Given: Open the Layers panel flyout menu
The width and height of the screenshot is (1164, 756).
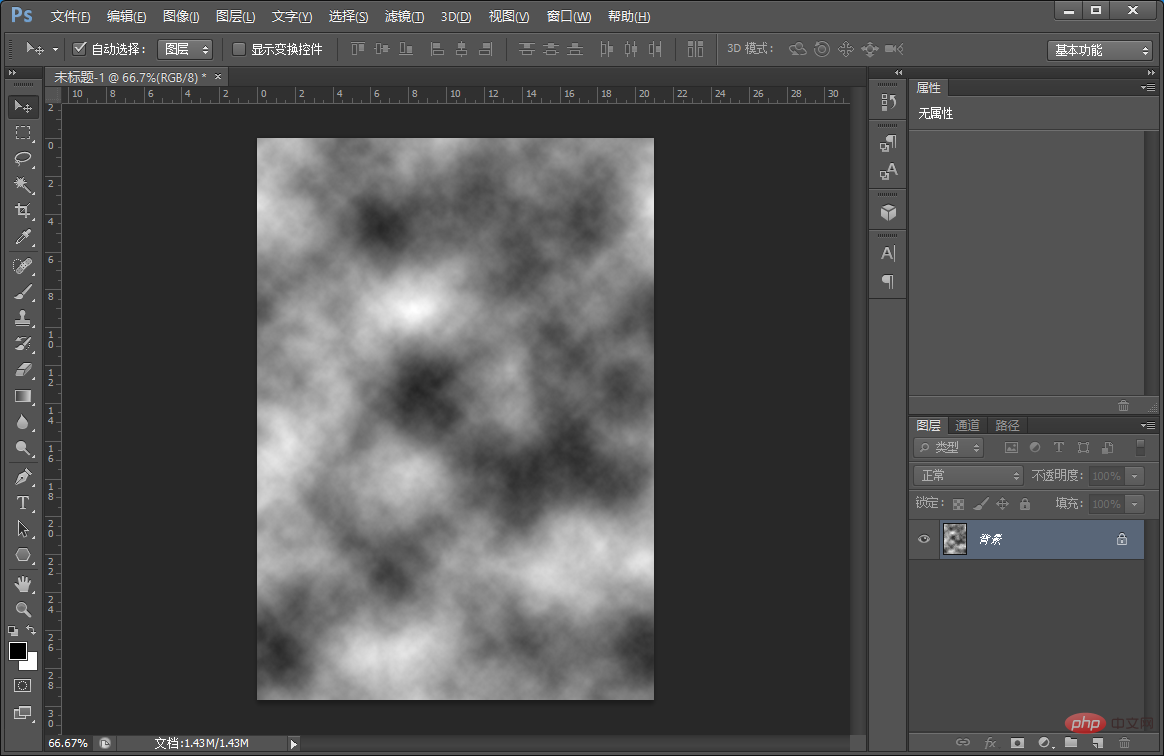Looking at the screenshot, I should click(x=1148, y=426).
